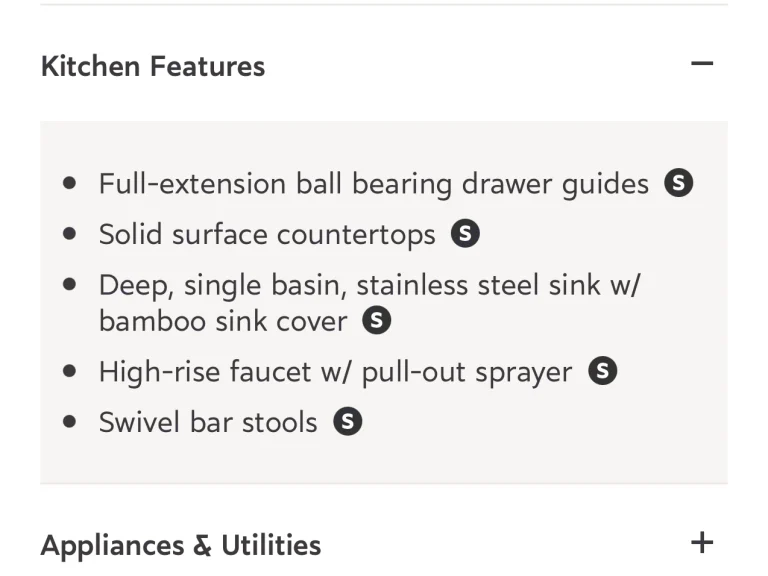Click S badge beside pull-out sprayer
768x576 pixels.
pos(602,371)
